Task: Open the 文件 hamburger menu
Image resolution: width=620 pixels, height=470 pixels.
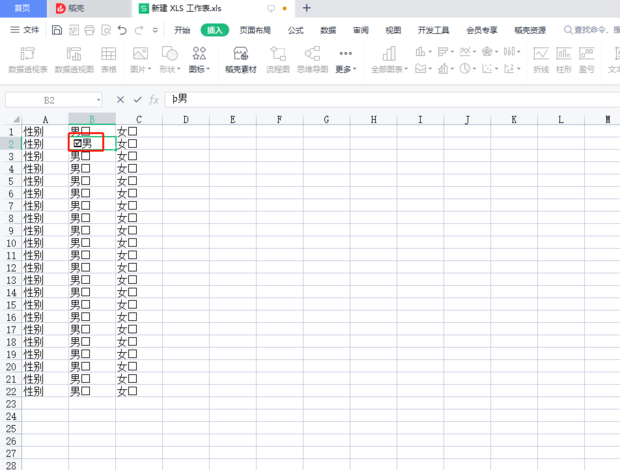Action: [25, 30]
